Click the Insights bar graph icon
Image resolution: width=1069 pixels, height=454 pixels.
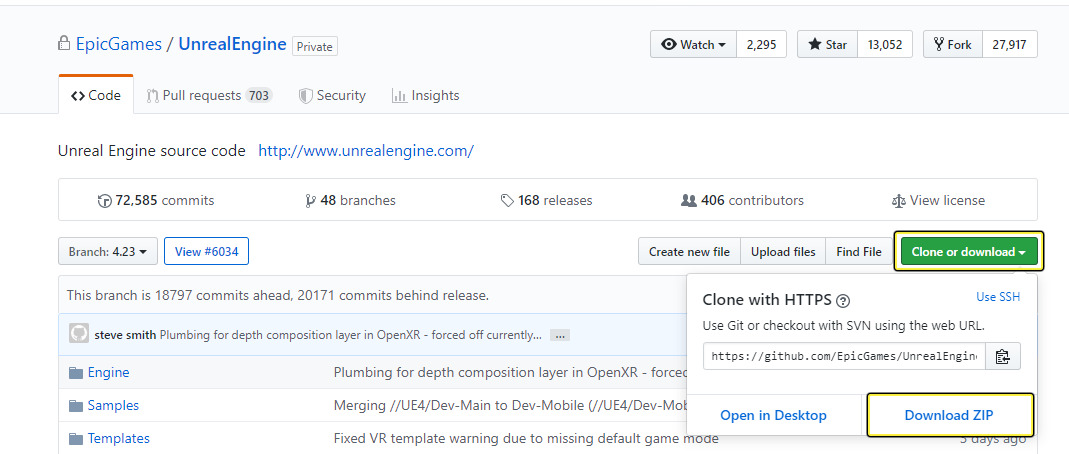point(400,95)
